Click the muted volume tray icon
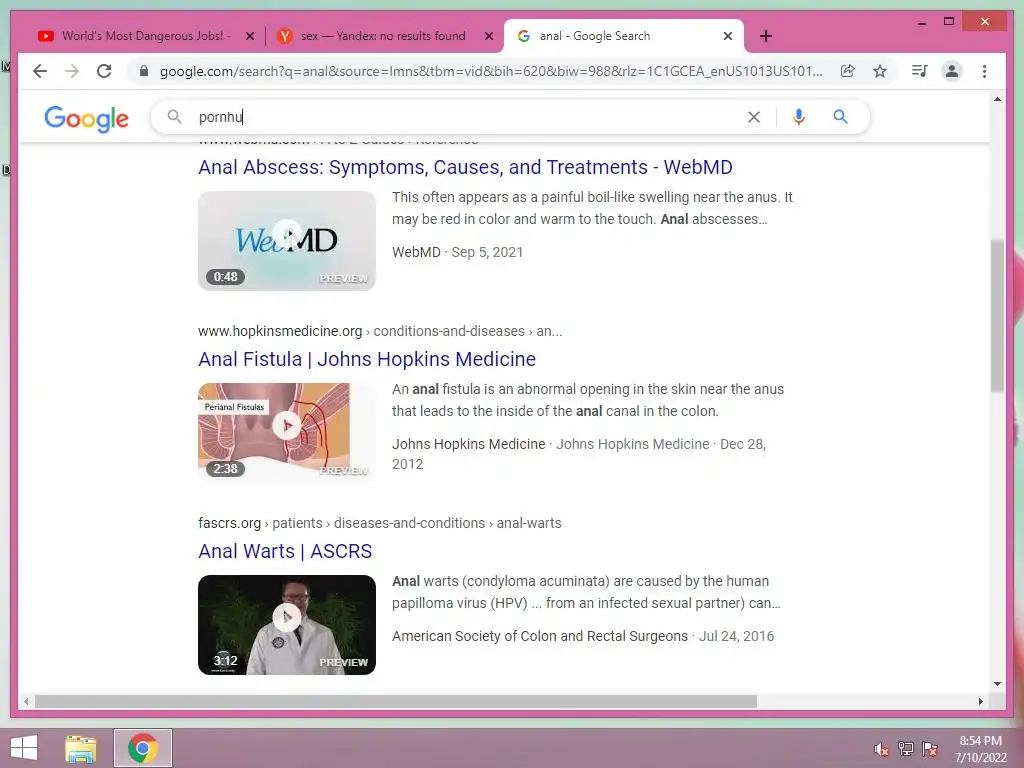The width and height of the screenshot is (1024, 768). pos(882,749)
